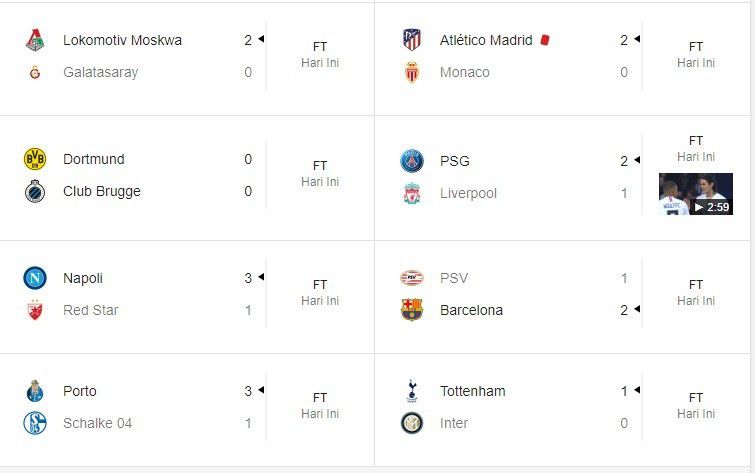The height and width of the screenshot is (473, 755).
Task: Select the Red Star team name
Action: [x=90, y=310]
